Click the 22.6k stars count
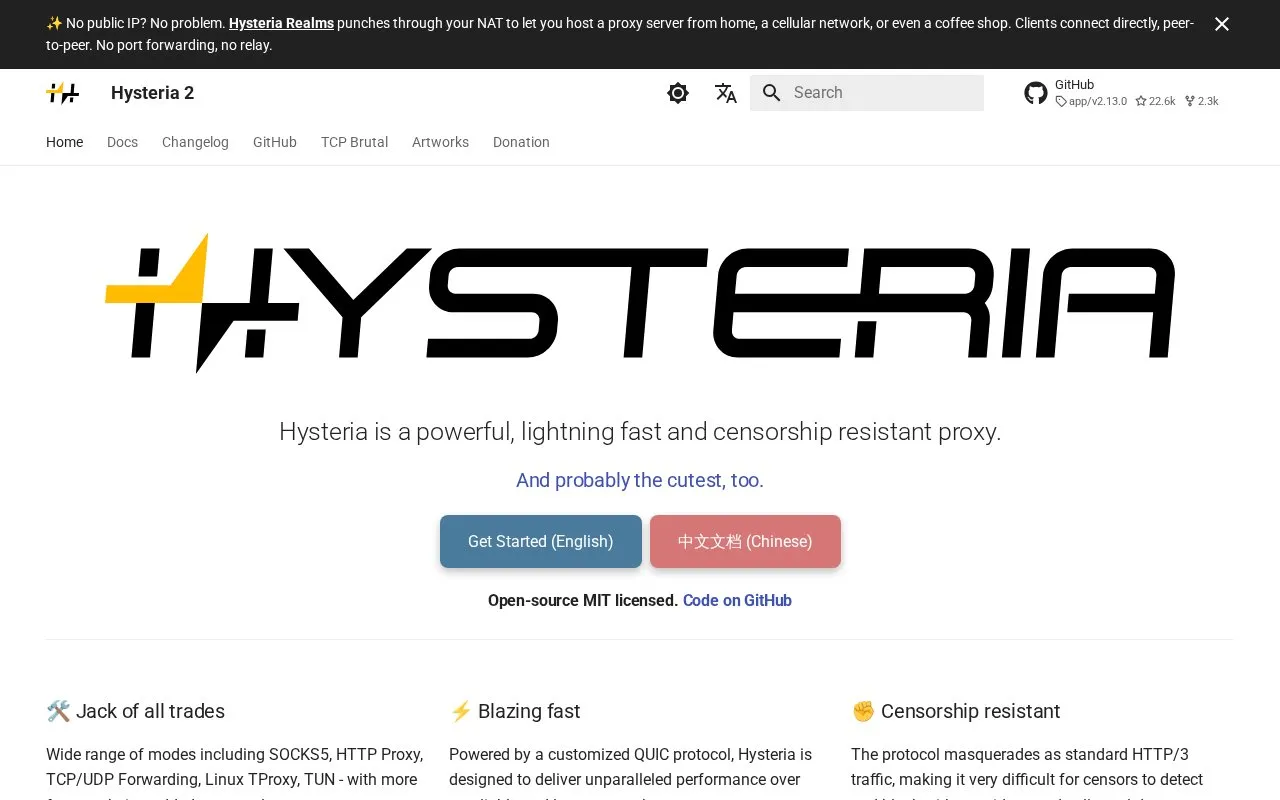The width and height of the screenshot is (1280, 800). tap(1155, 101)
